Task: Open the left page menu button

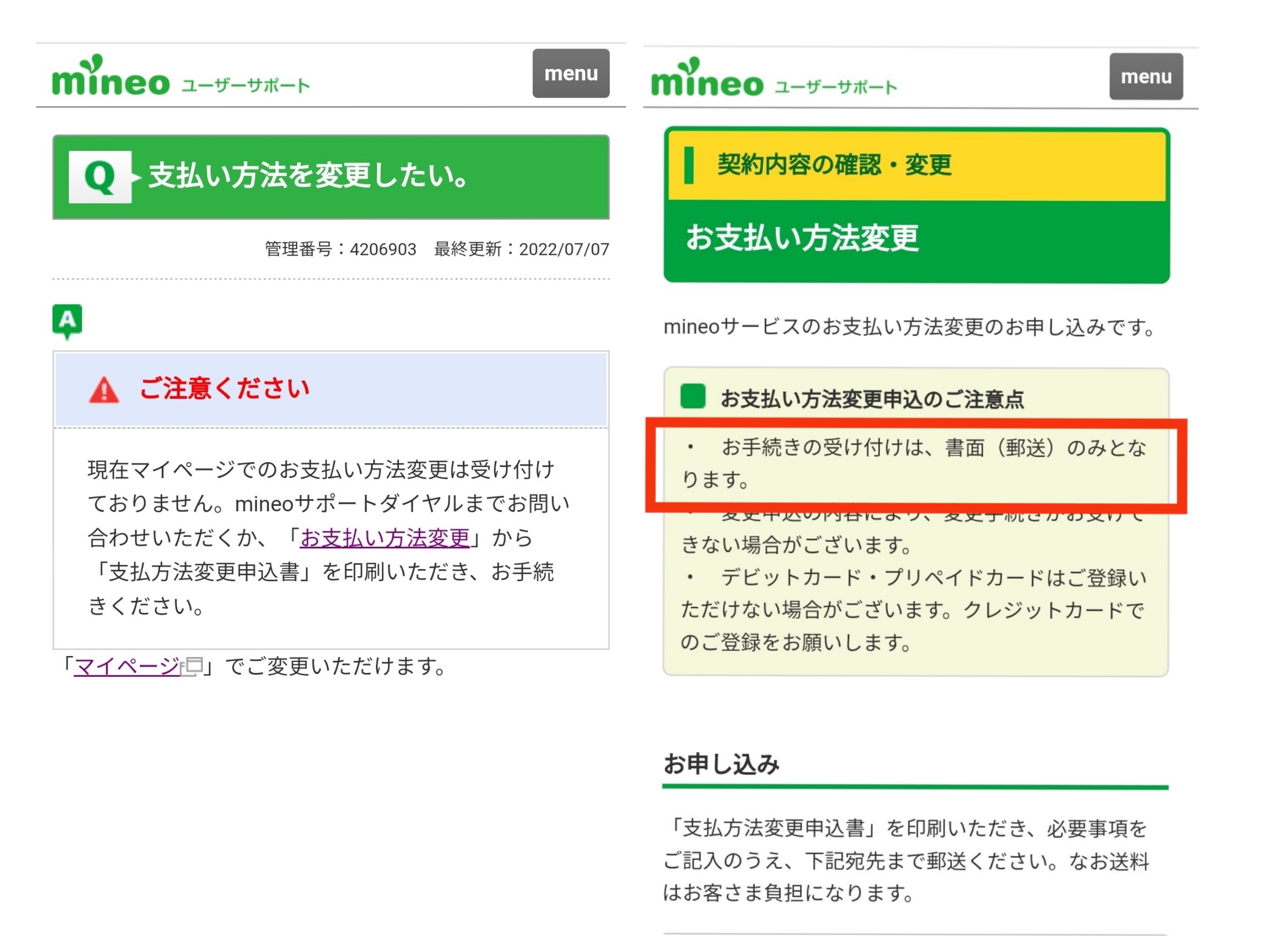Action: [x=570, y=73]
